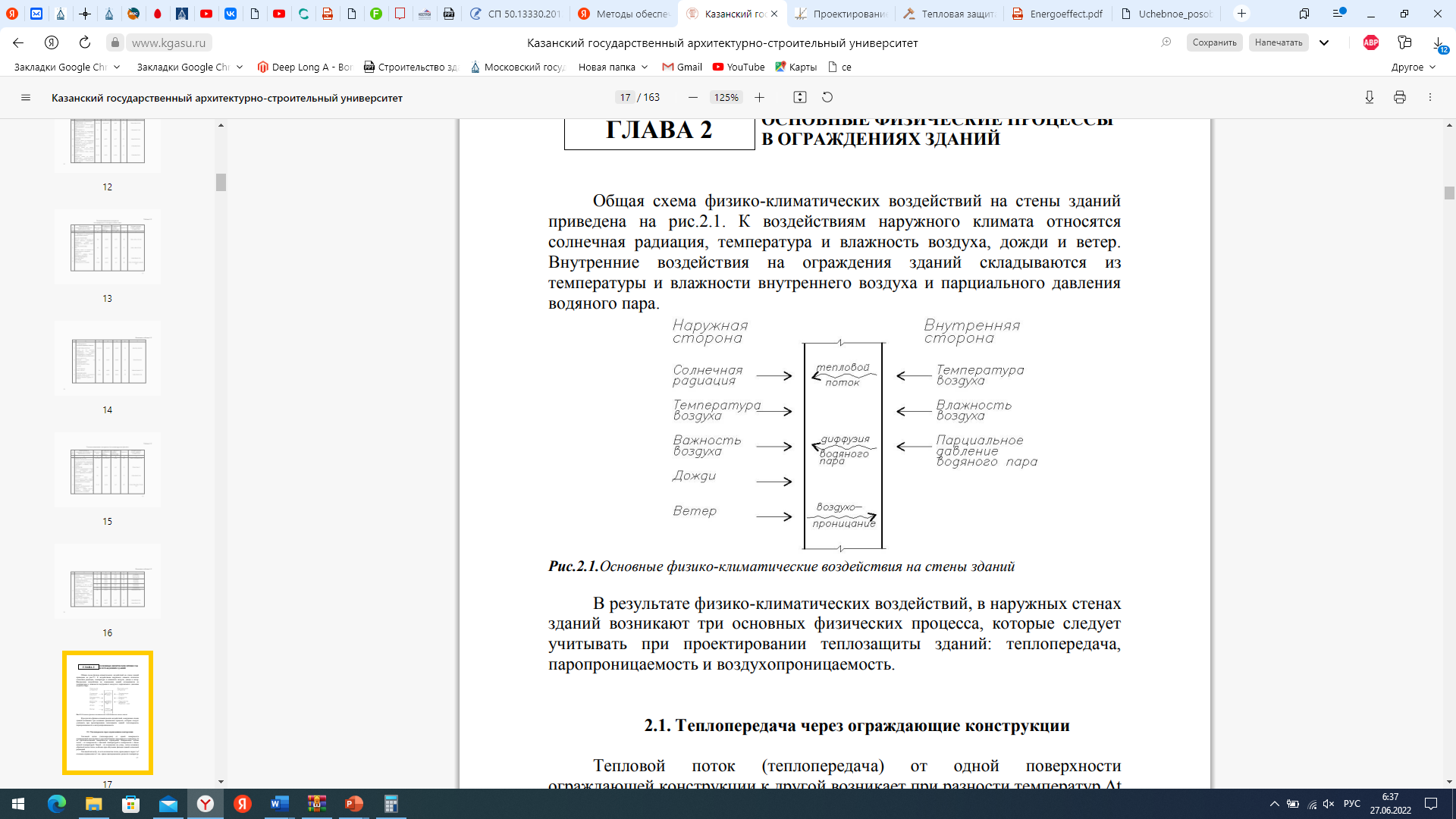Open Word from the taskbar
Image resolution: width=1456 pixels, height=819 pixels.
pos(279,804)
